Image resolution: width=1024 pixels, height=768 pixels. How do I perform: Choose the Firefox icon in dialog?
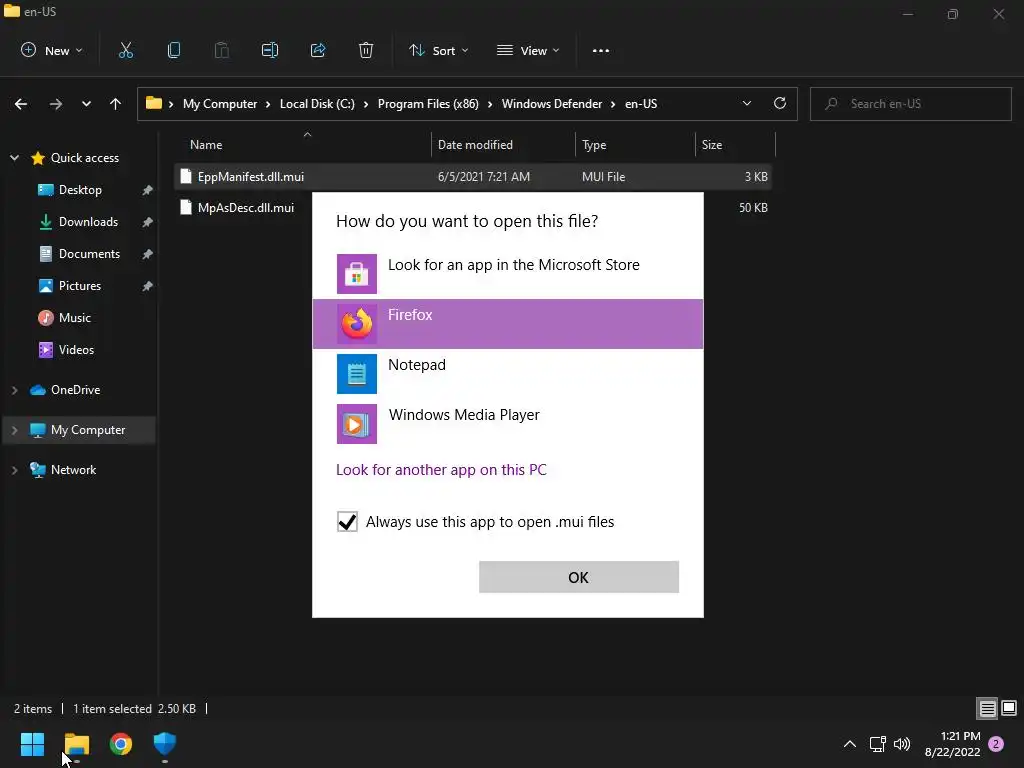point(357,324)
